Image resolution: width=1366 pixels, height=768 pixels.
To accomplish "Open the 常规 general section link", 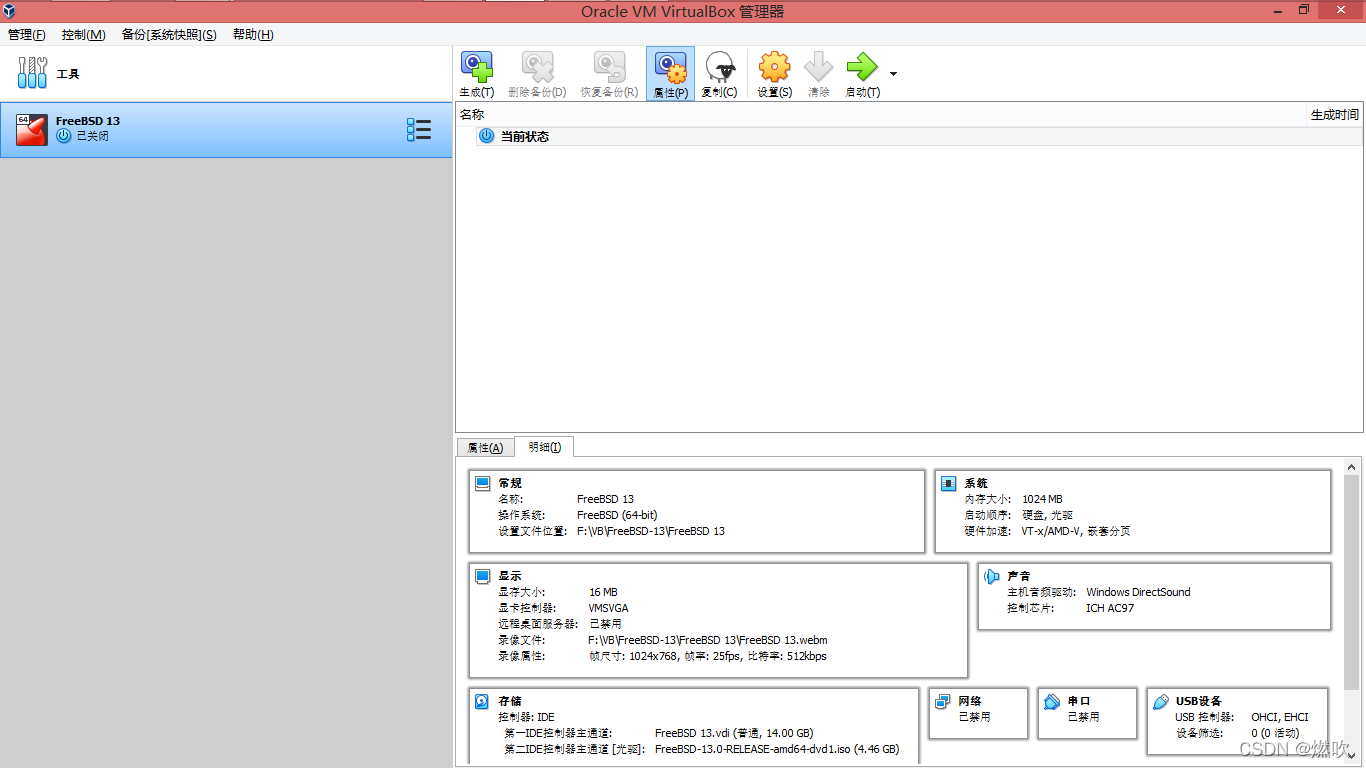I will [510, 483].
